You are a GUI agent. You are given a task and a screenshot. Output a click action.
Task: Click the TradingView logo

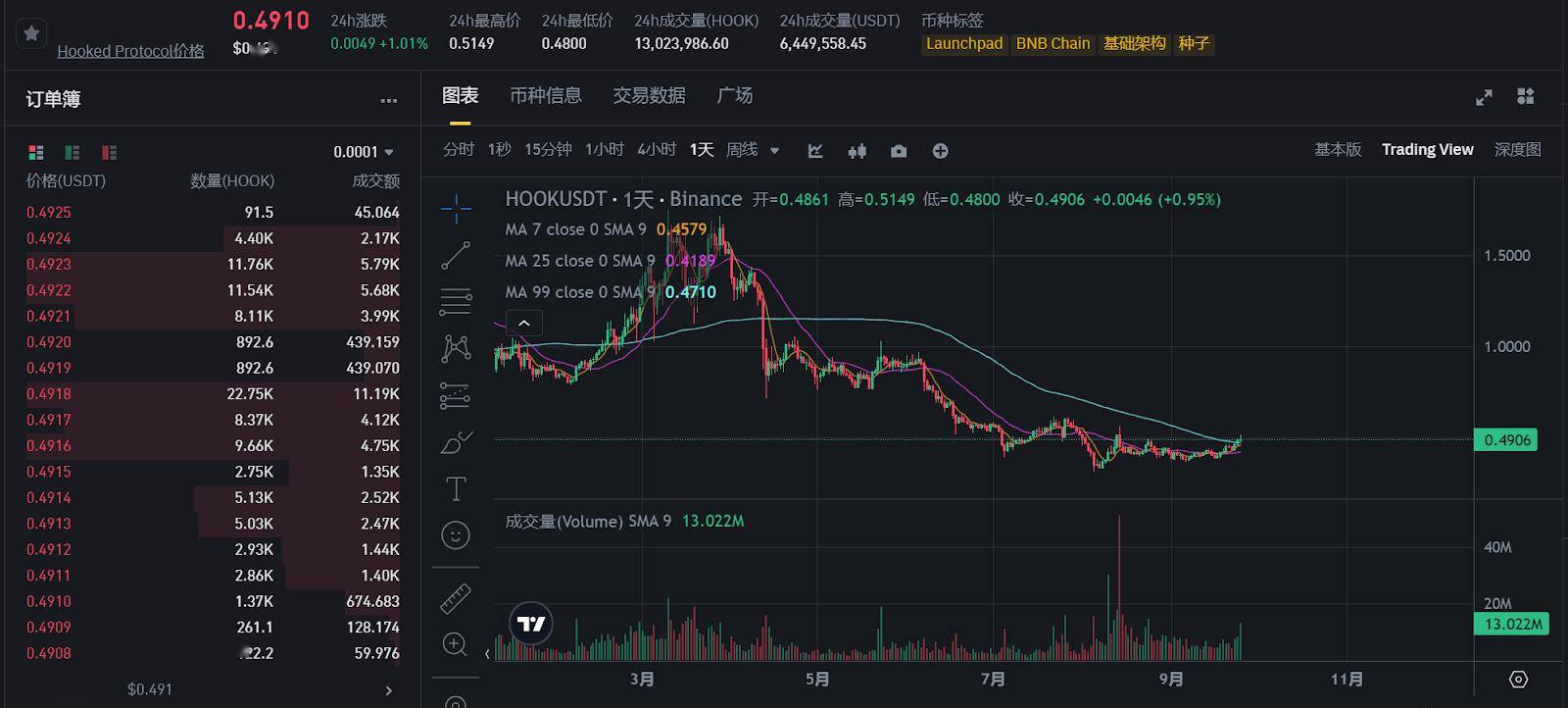531,624
